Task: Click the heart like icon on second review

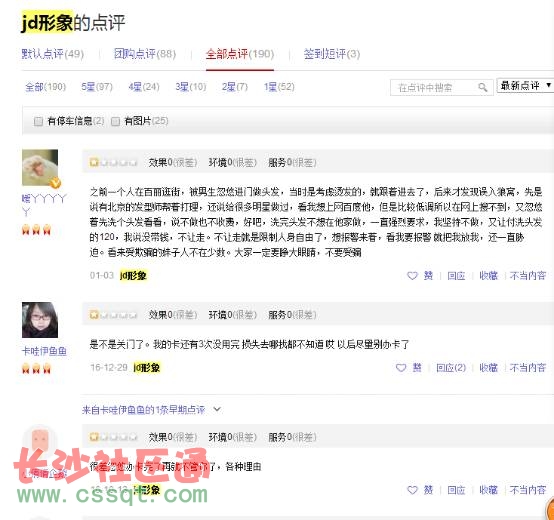Action: tap(401, 368)
